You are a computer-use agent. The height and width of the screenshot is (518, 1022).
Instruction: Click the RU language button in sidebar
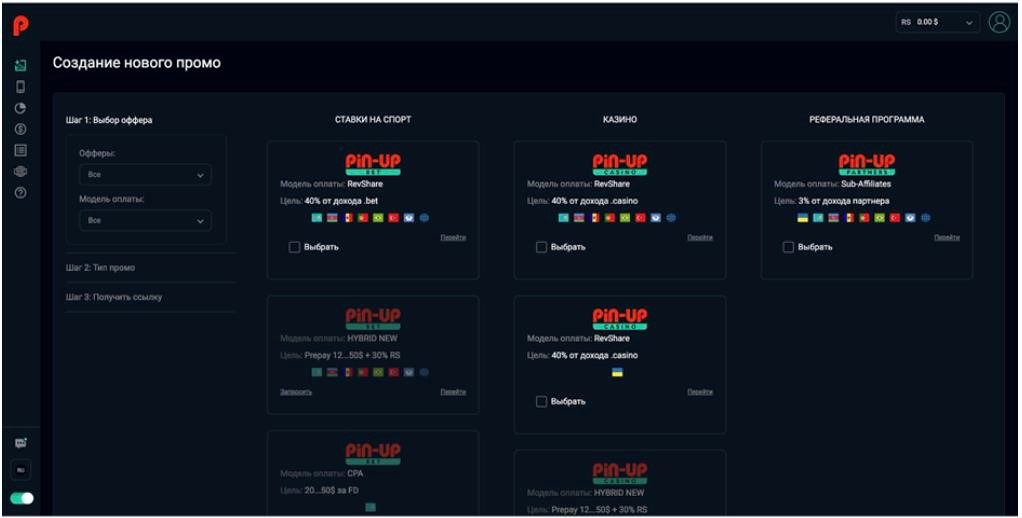(21, 470)
